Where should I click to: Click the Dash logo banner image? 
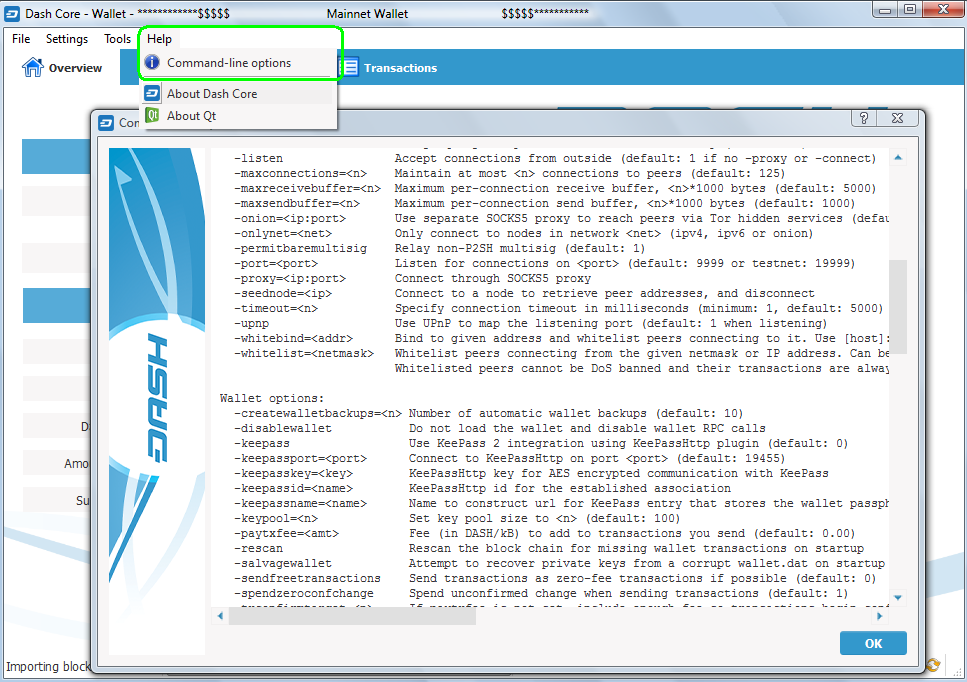pos(157,401)
